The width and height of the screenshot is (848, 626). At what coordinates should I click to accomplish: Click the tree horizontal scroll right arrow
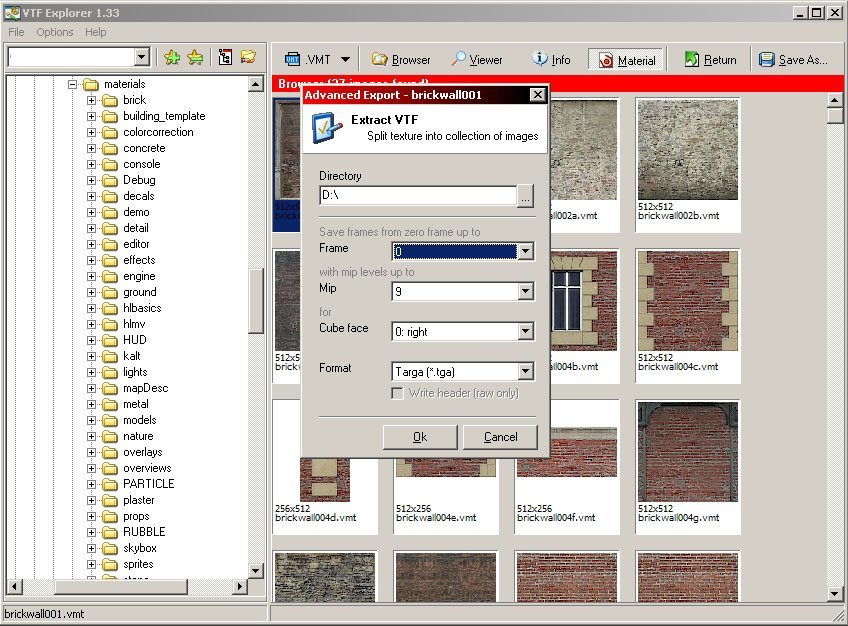[x=240, y=586]
